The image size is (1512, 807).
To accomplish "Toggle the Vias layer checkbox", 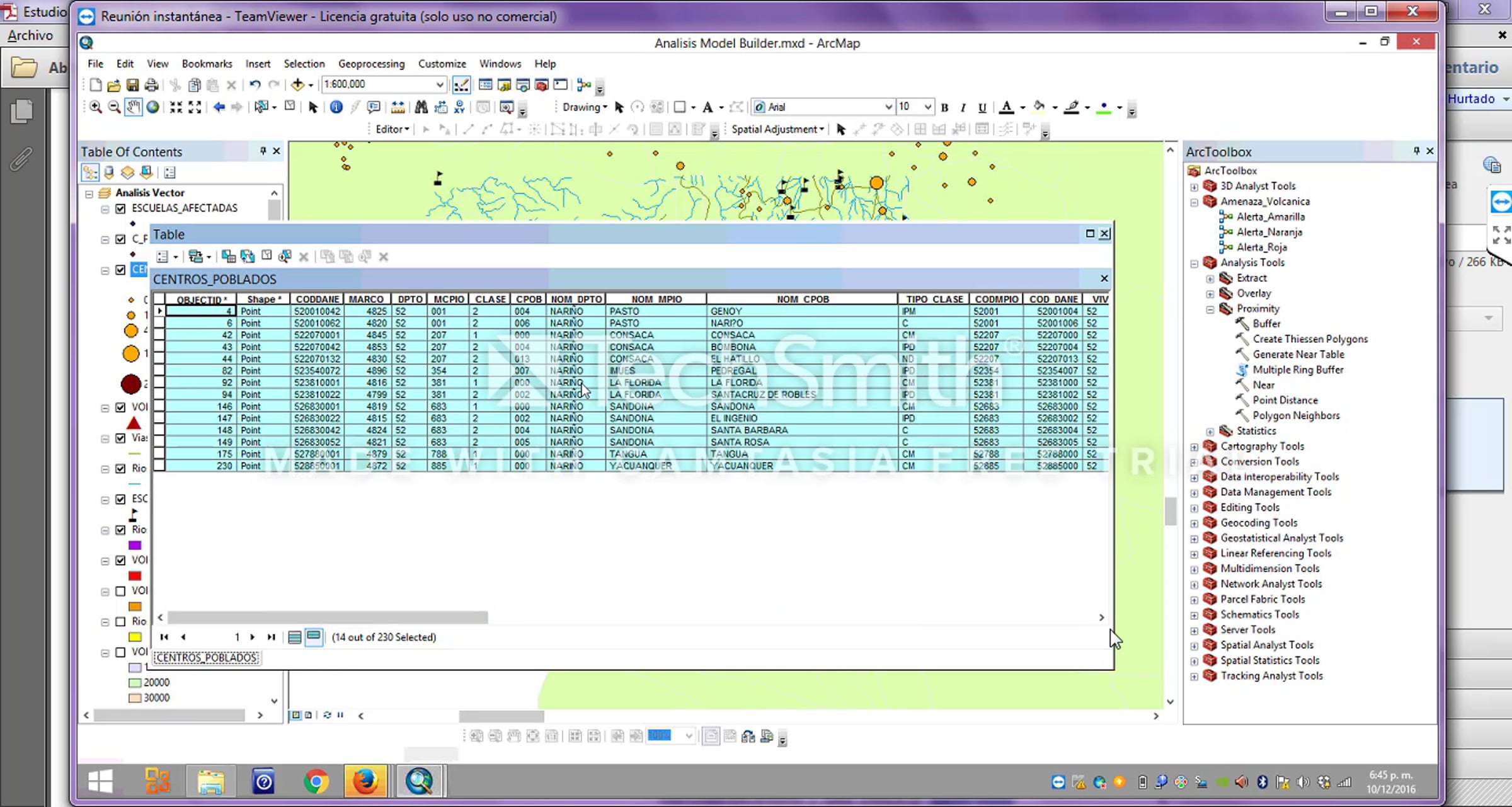I will [x=121, y=438].
